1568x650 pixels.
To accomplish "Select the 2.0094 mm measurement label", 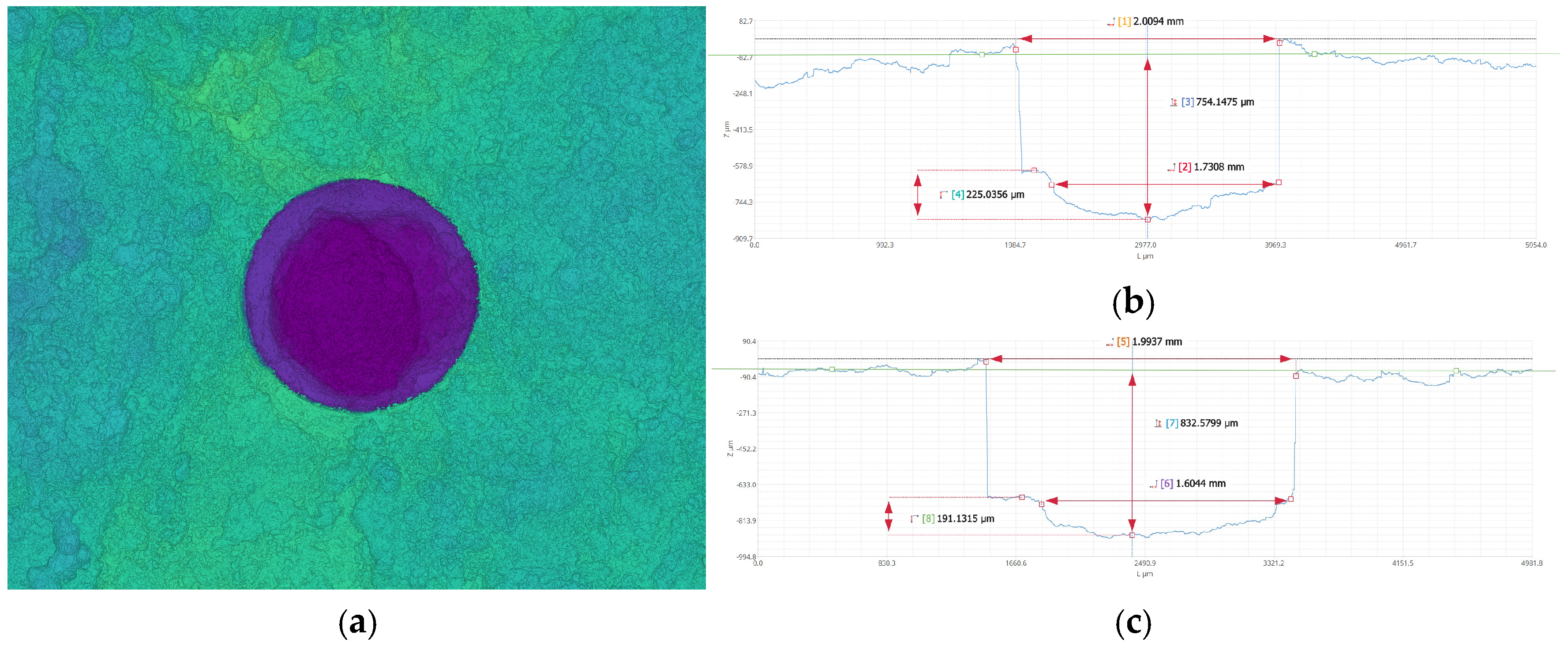I will 1158,22.
